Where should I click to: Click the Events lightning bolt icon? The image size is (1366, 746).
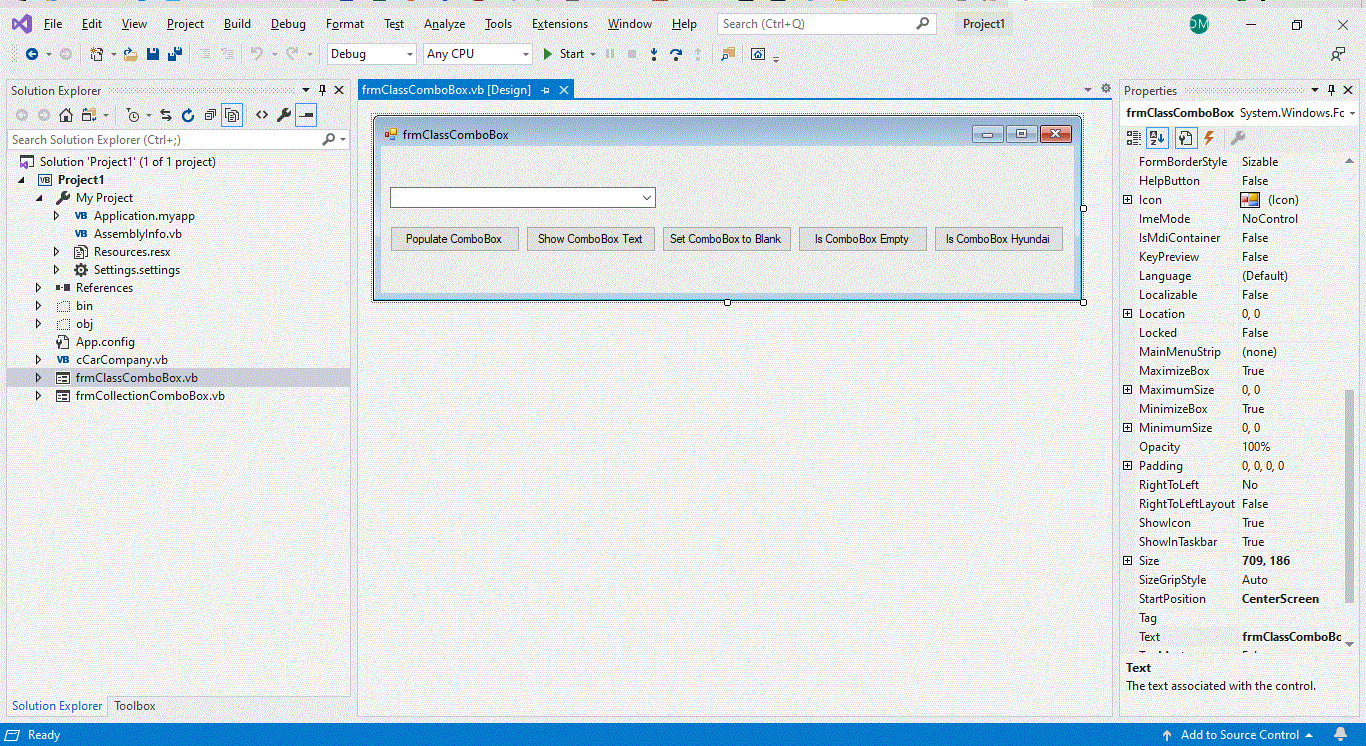pyautogui.click(x=1209, y=138)
